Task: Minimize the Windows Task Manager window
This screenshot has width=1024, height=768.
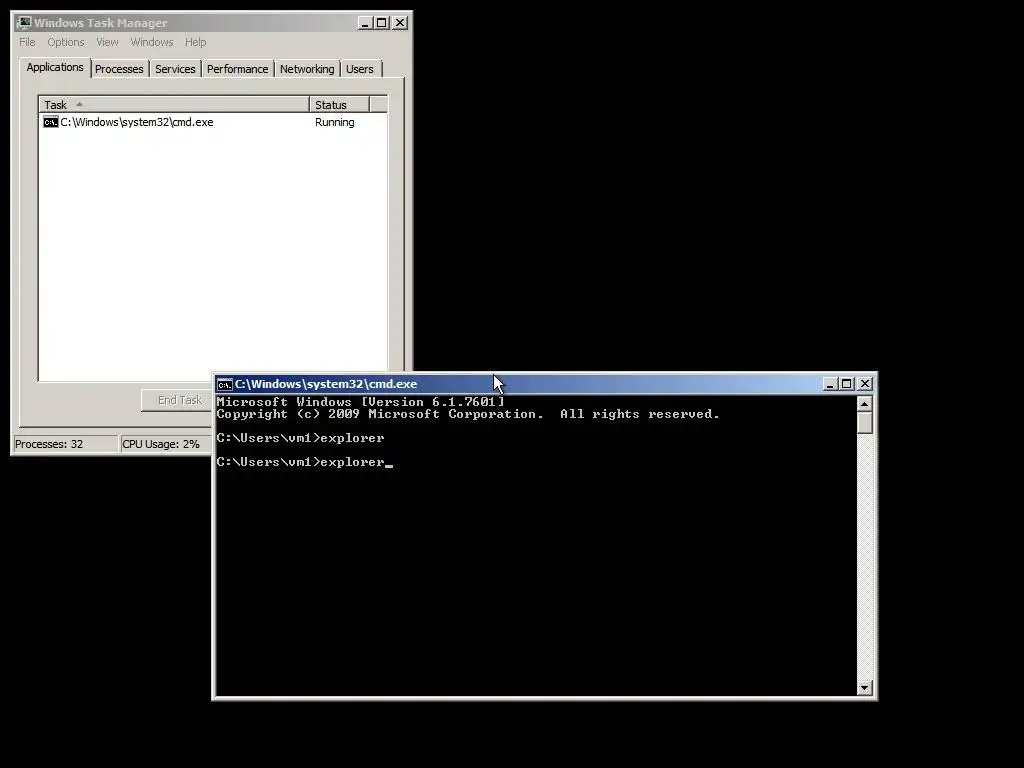Action: [x=366, y=23]
